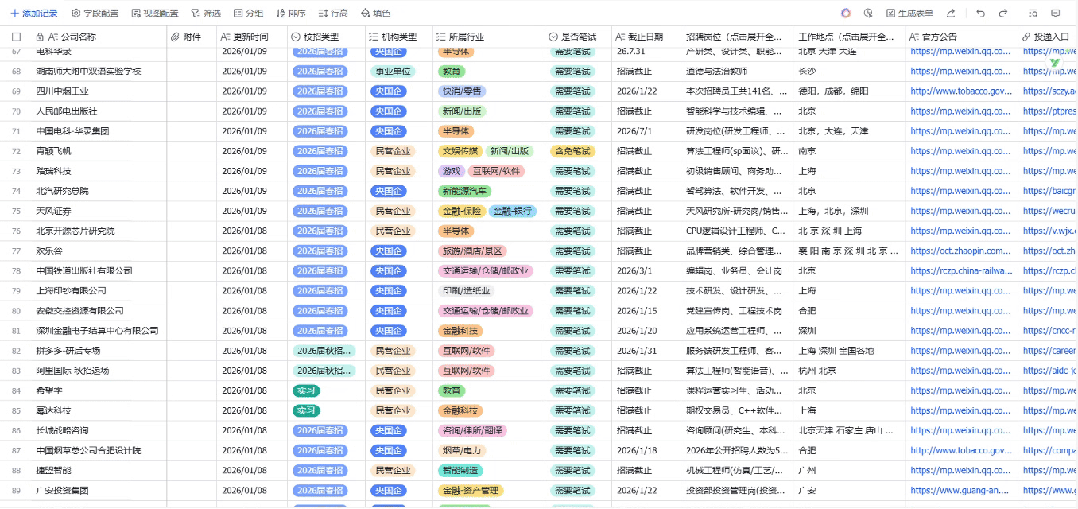Click the share arrow icon
Screen dimensions: 1078x509
[952, 13]
